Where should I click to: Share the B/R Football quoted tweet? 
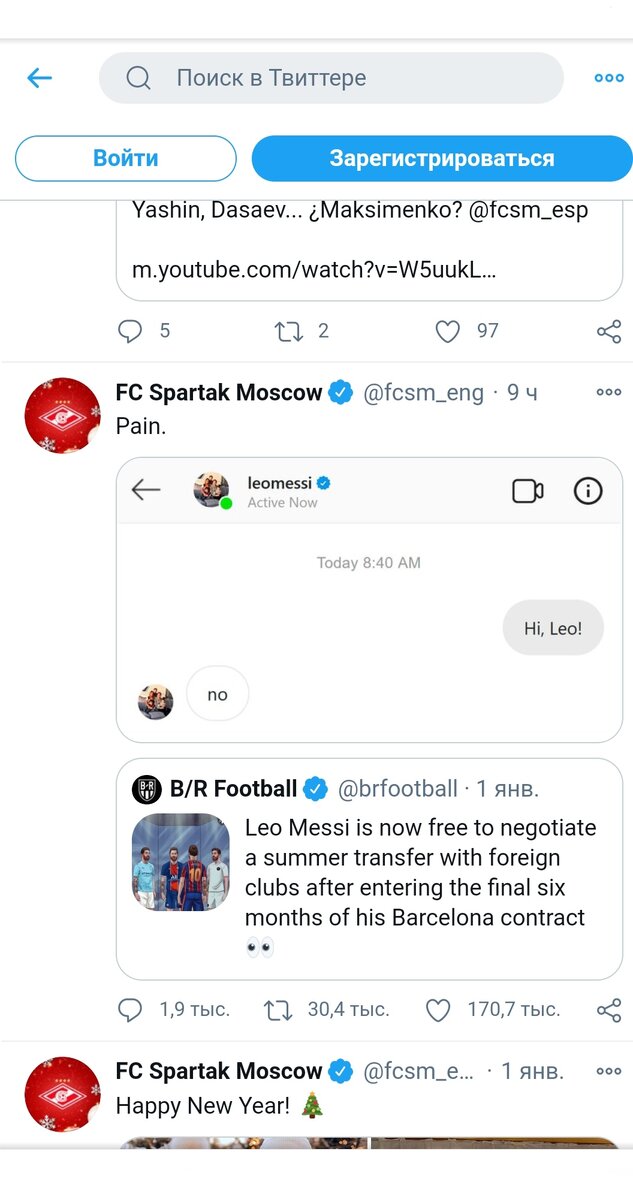[609, 1009]
